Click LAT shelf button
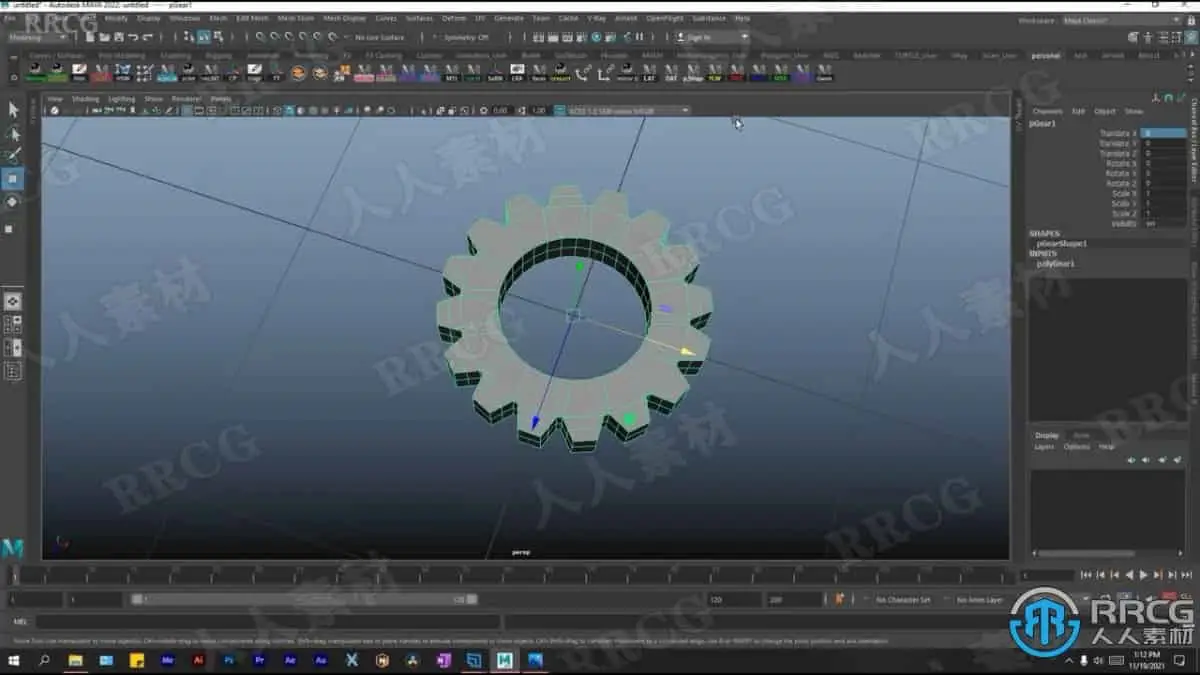The image size is (1200, 675). pyautogui.click(x=649, y=73)
